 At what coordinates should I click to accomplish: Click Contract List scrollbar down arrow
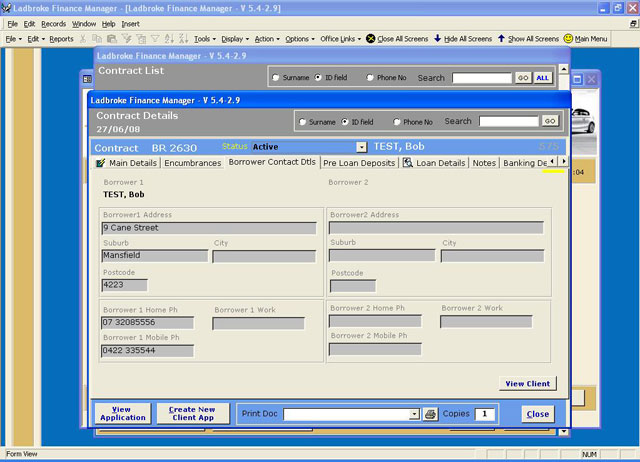pyautogui.click(x=564, y=432)
